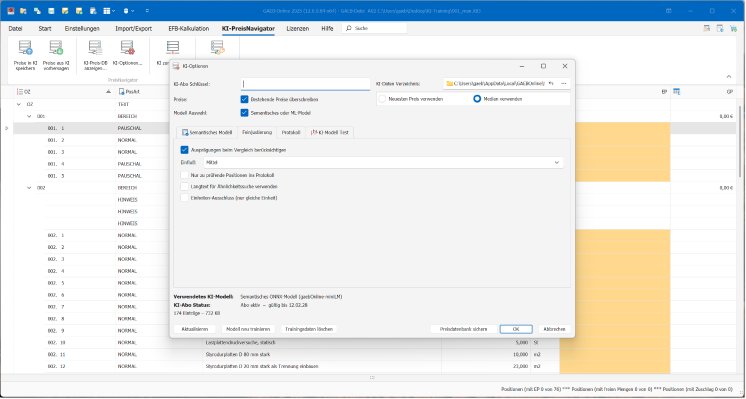Image resolution: width=746 pixels, height=399 pixels.
Task: Switch to 'KI Modell Test' dialog tab
Action: (x=329, y=133)
